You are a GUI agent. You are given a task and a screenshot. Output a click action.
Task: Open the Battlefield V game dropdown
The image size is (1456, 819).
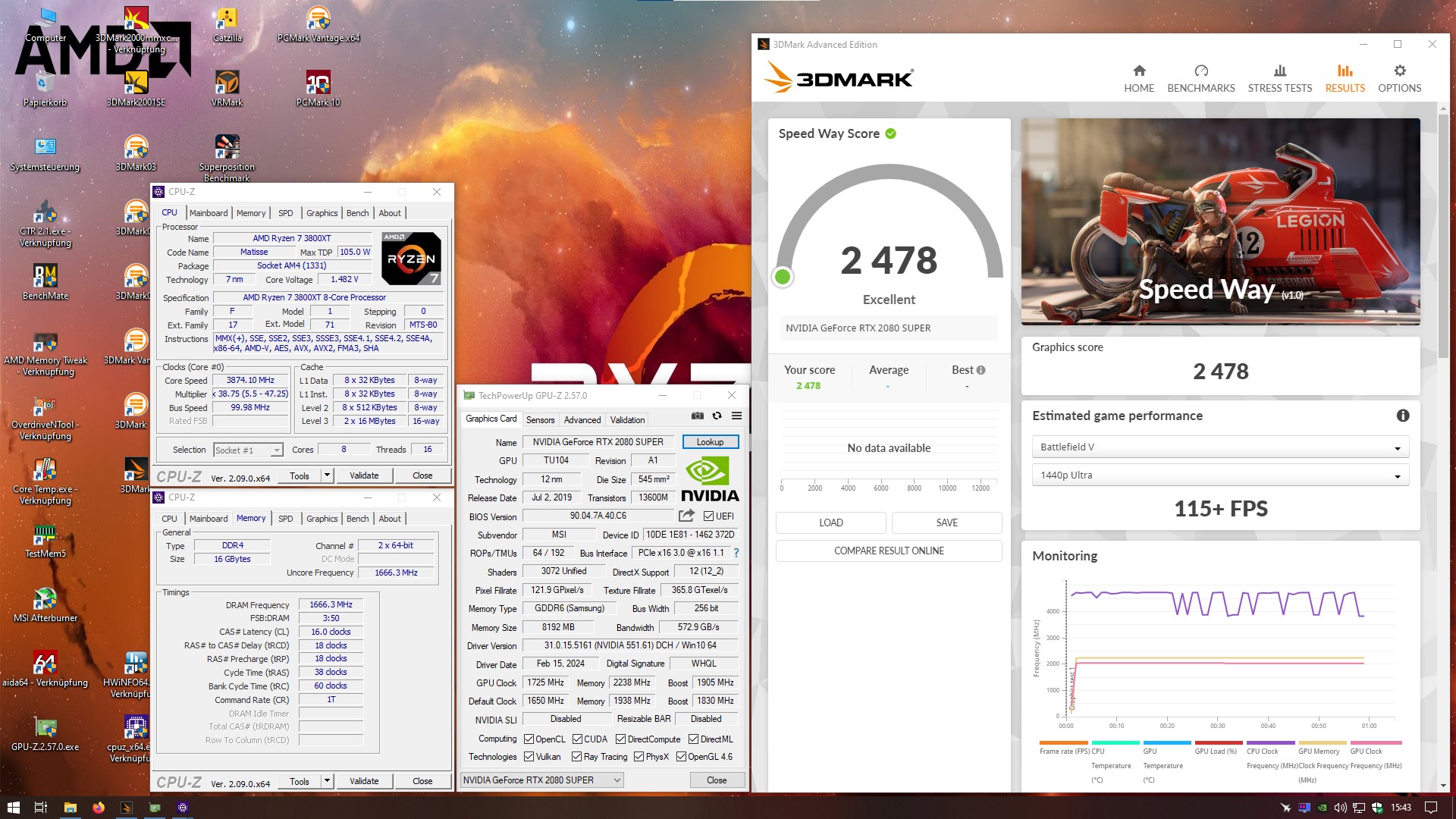1220,447
